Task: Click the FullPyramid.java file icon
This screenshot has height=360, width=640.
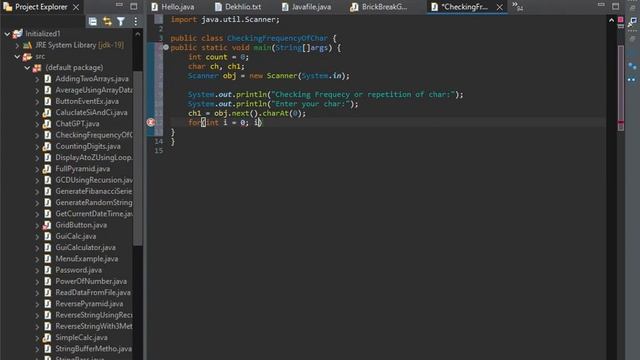Action: pyautogui.click(x=47, y=169)
